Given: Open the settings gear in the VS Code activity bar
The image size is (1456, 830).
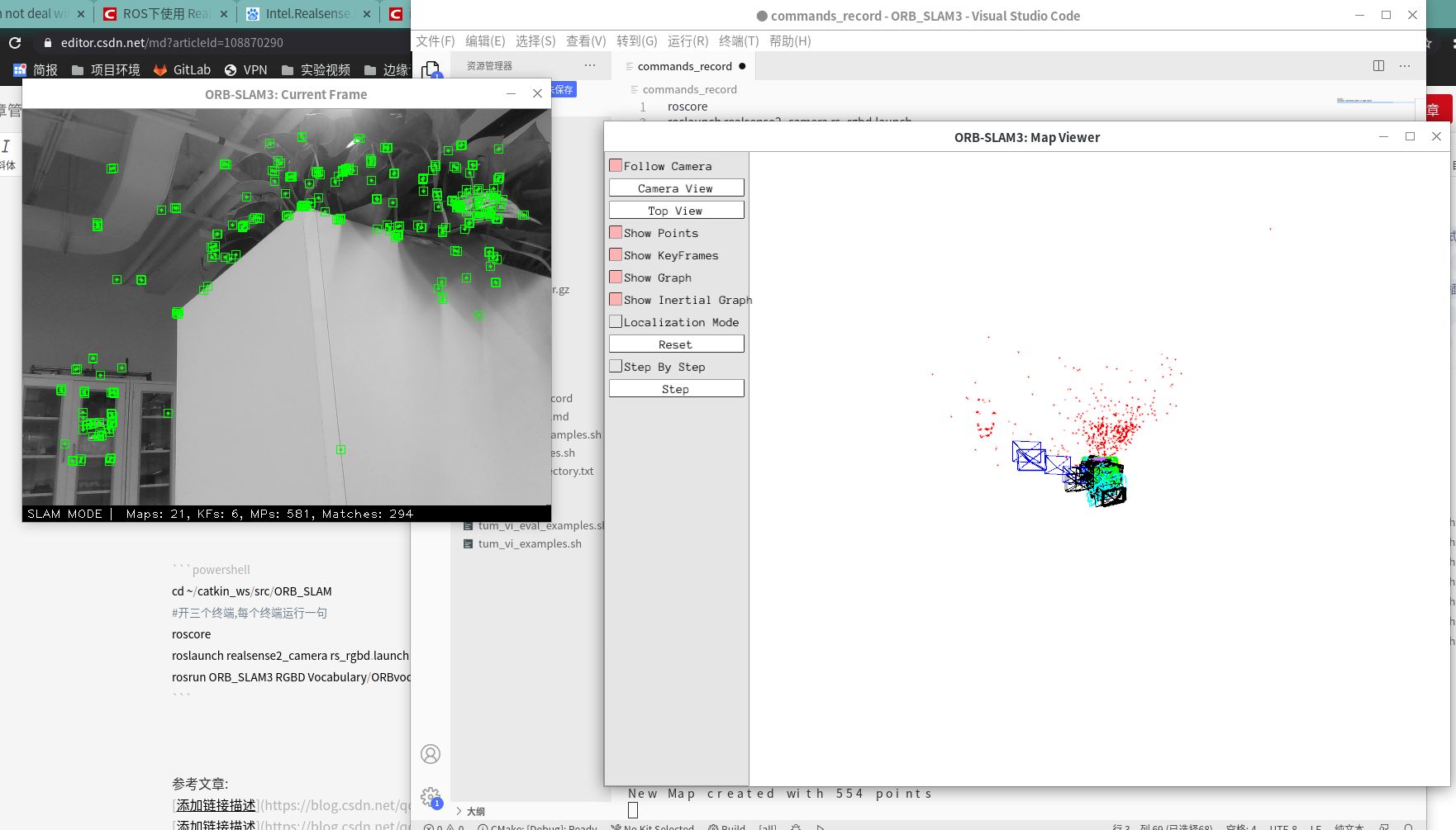Looking at the screenshot, I should (431, 796).
